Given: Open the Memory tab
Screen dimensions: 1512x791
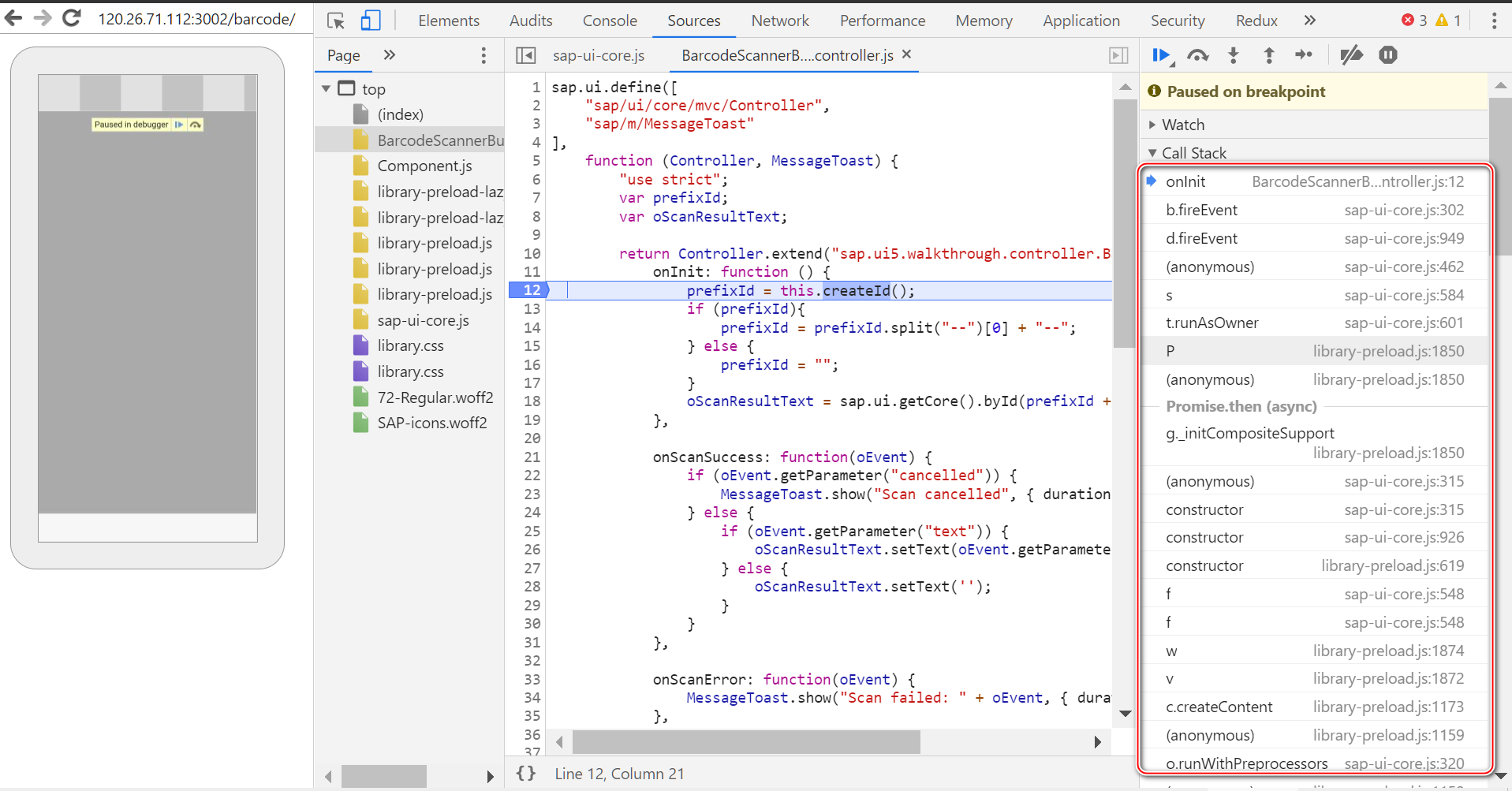Looking at the screenshot, I should tap(984, 21).
